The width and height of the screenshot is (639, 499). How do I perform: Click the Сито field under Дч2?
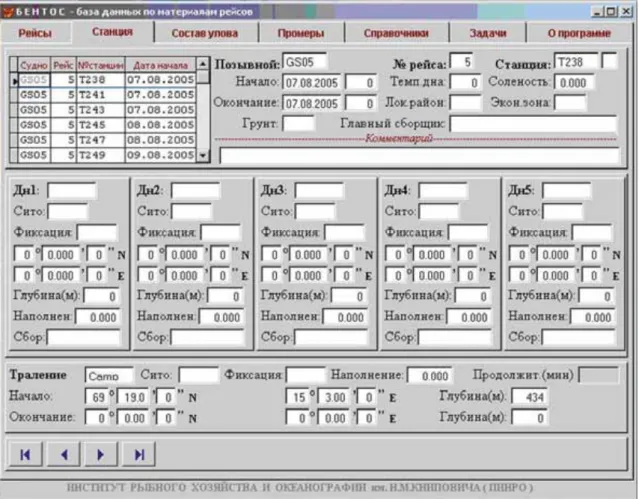(192, 212)
